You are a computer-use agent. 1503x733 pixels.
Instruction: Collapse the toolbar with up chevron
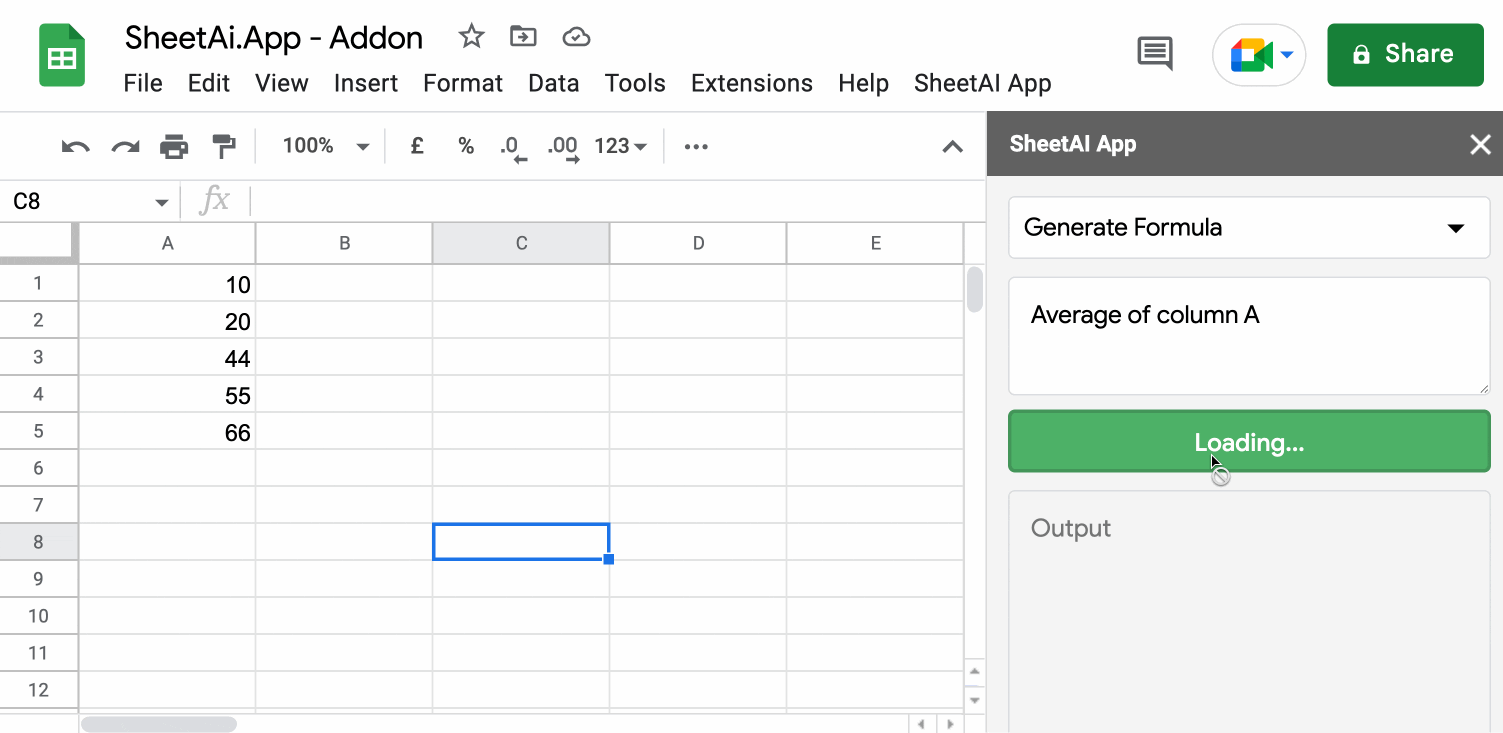point(952,147)
